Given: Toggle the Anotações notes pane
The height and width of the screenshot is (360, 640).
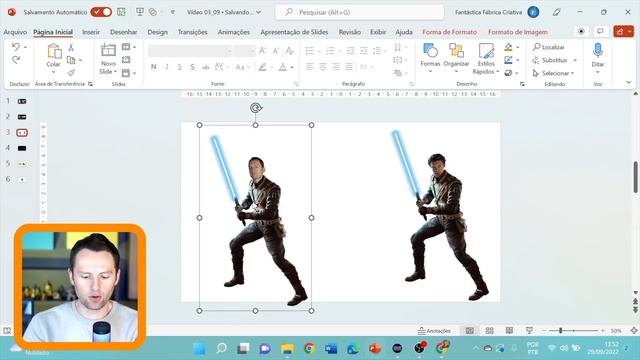Looking at the screenshot, I should pos(434,331).
